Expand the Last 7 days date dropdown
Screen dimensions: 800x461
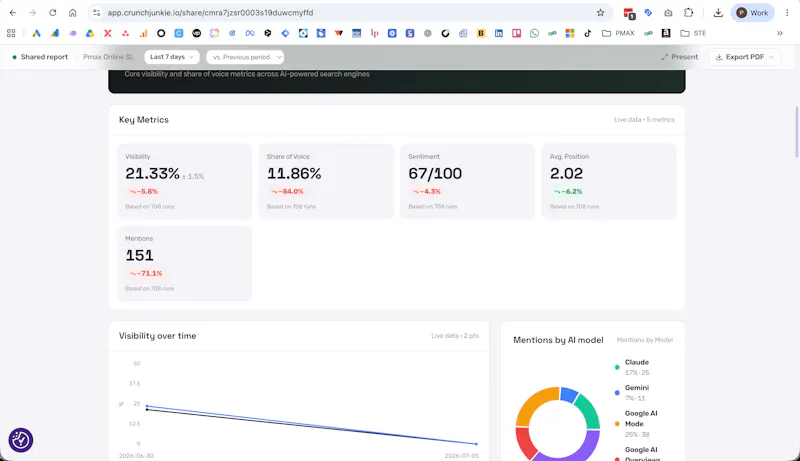click(172, 57)
